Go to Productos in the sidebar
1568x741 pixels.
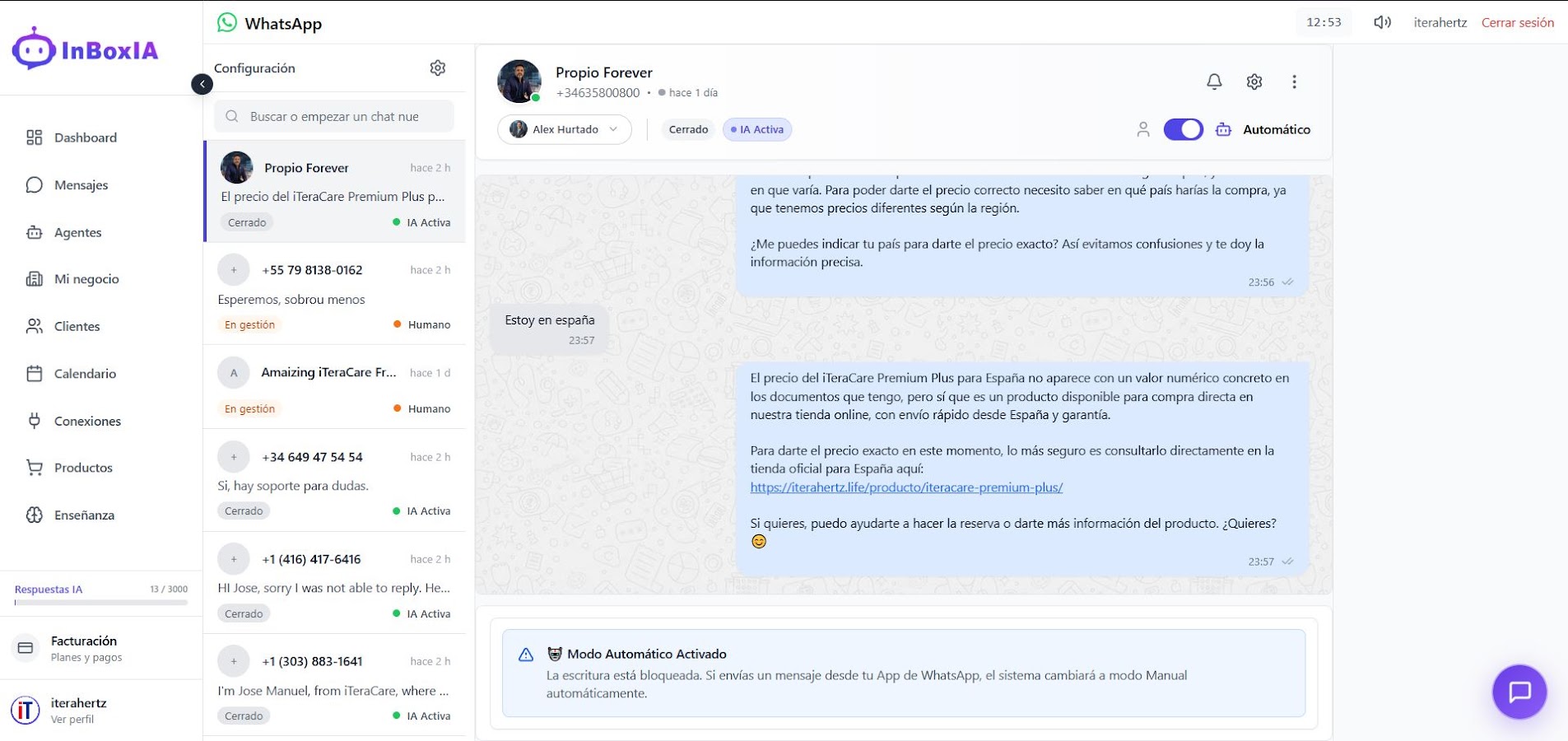[x=83, y=468]
